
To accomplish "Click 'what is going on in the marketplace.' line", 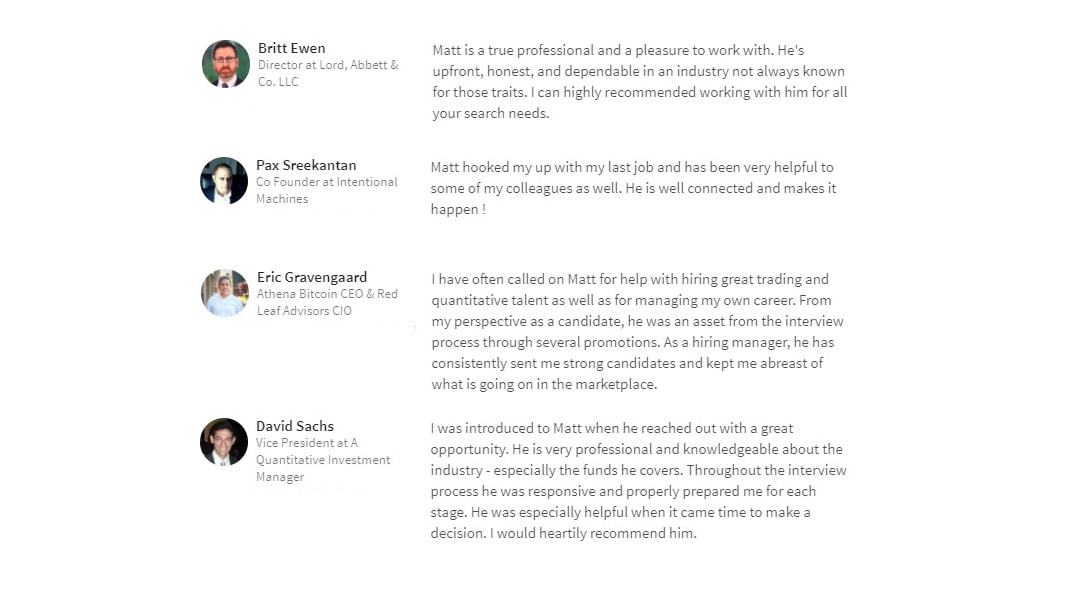I will (x=544, y=384).
